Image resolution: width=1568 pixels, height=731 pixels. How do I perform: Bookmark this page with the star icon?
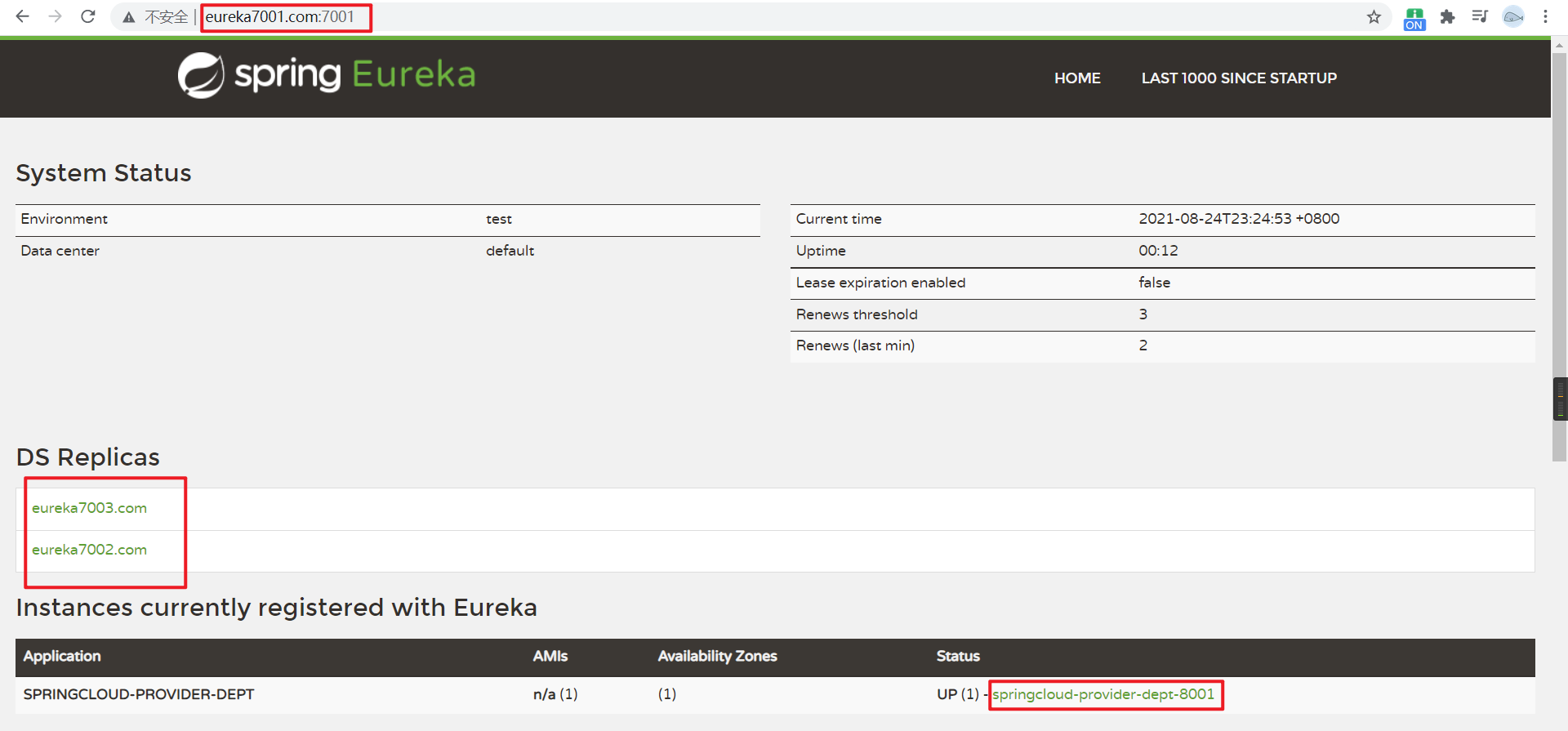pos(1374,17)
